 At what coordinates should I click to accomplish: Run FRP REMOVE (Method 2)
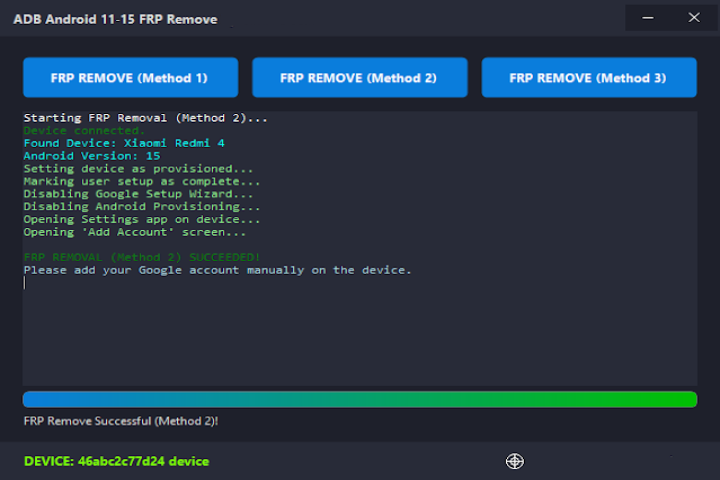pos(359,77)
